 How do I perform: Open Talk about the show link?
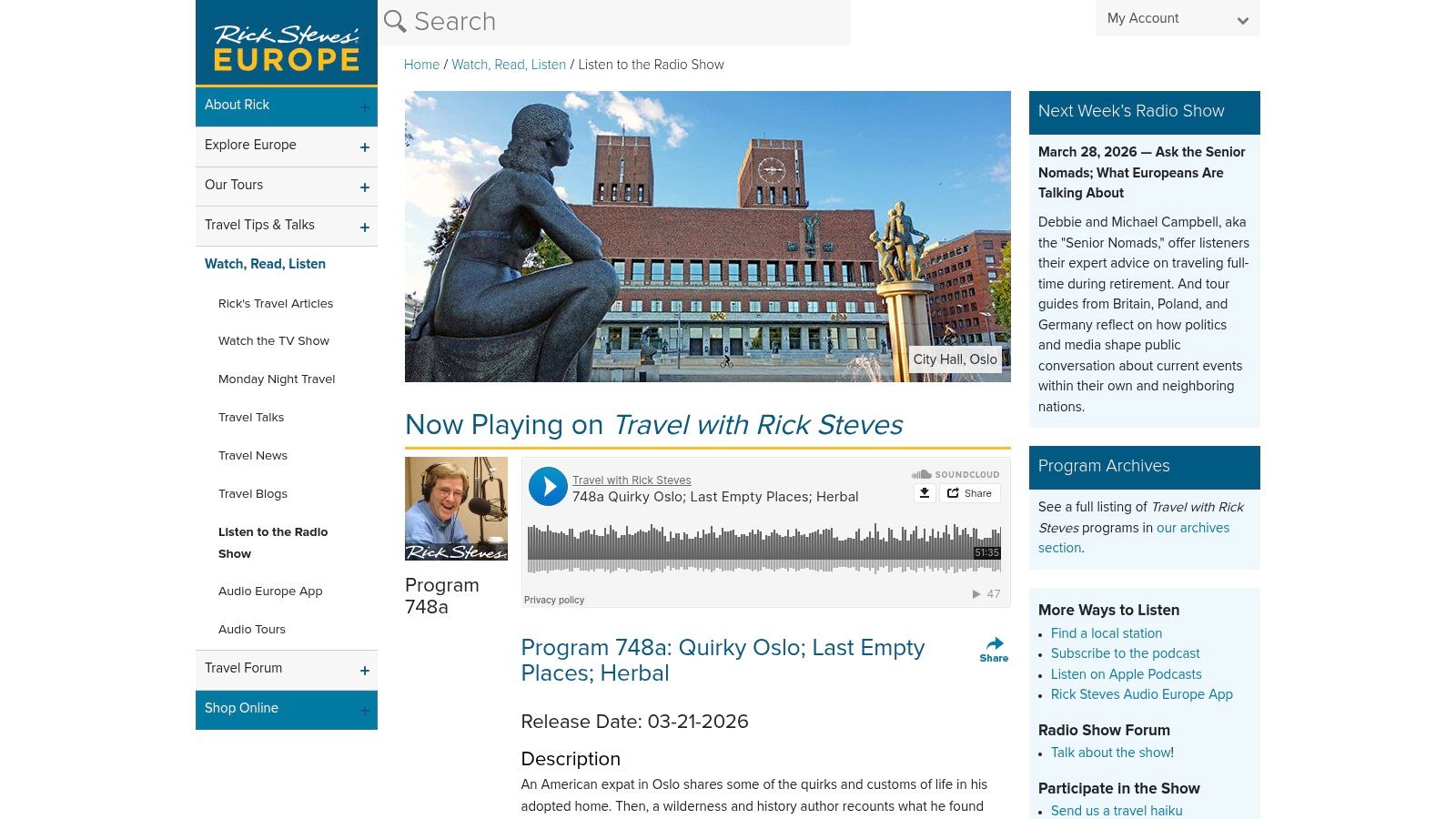tap(1111, 753)
